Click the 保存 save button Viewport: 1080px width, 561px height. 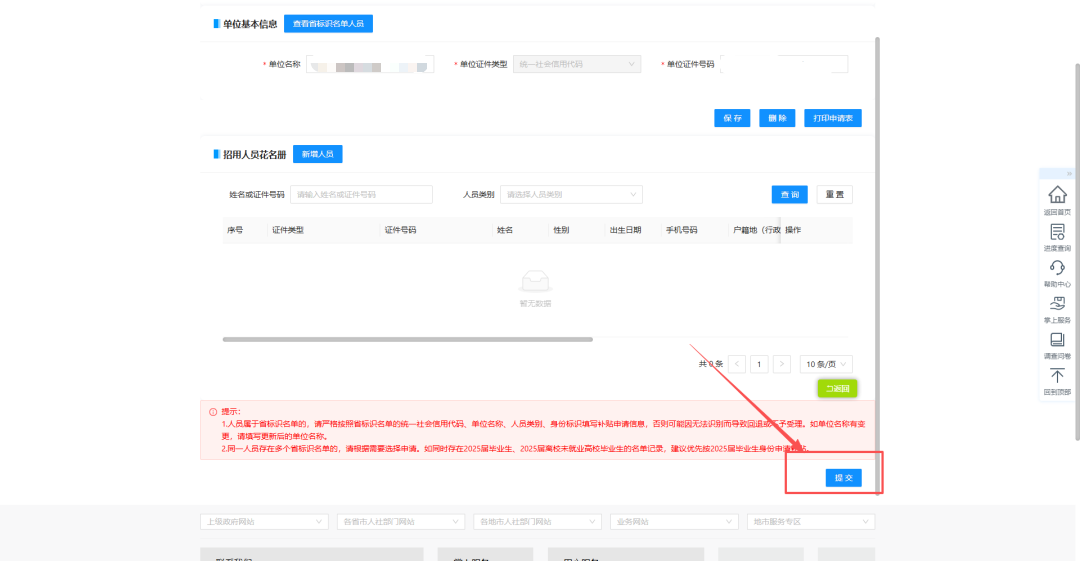coord(732,118)
